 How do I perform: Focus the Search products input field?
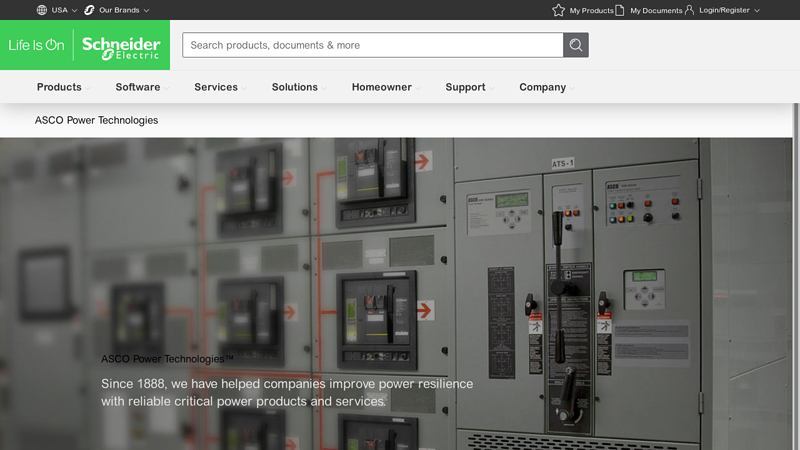point(373,45)
